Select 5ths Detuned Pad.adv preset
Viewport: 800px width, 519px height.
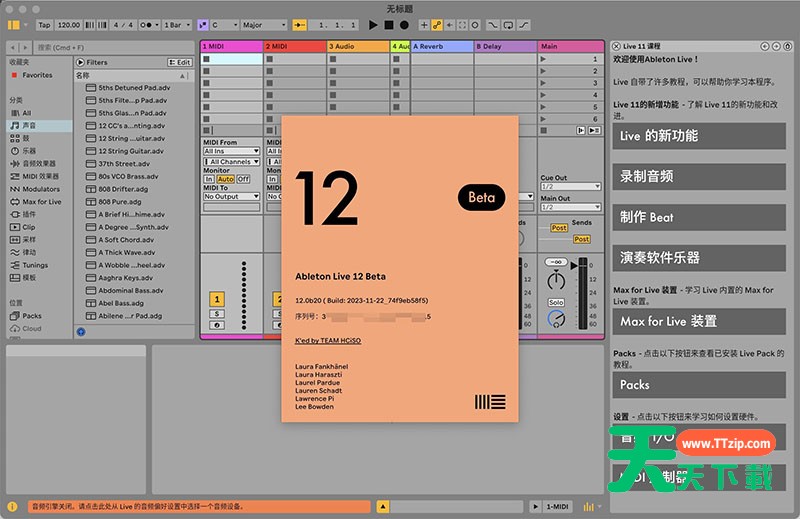(134, 88)
